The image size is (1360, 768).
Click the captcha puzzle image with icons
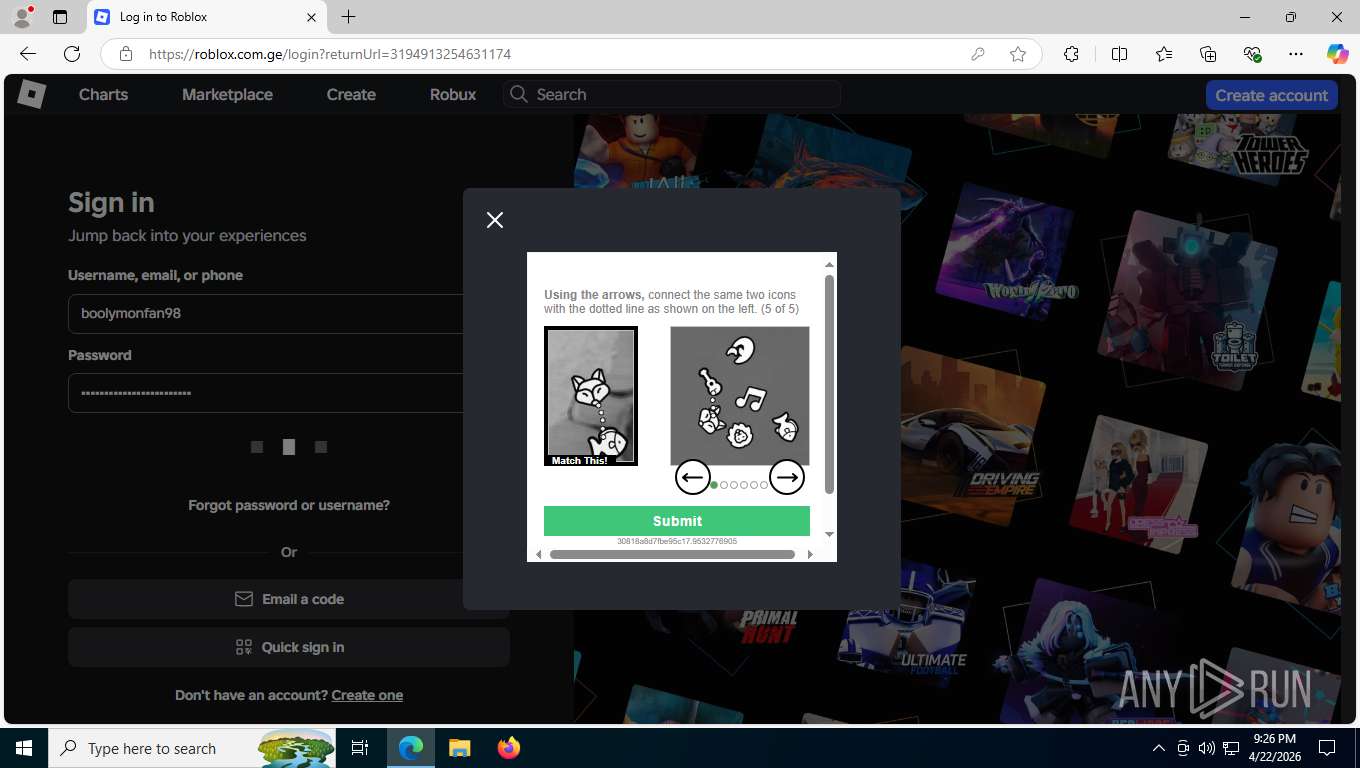pyautogui.click(x=740, y=395)
